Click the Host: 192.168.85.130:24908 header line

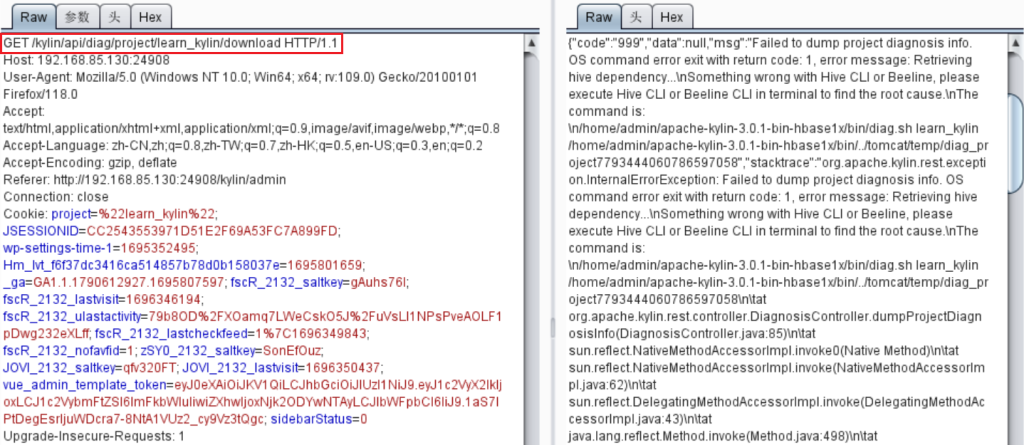point(87,60)
